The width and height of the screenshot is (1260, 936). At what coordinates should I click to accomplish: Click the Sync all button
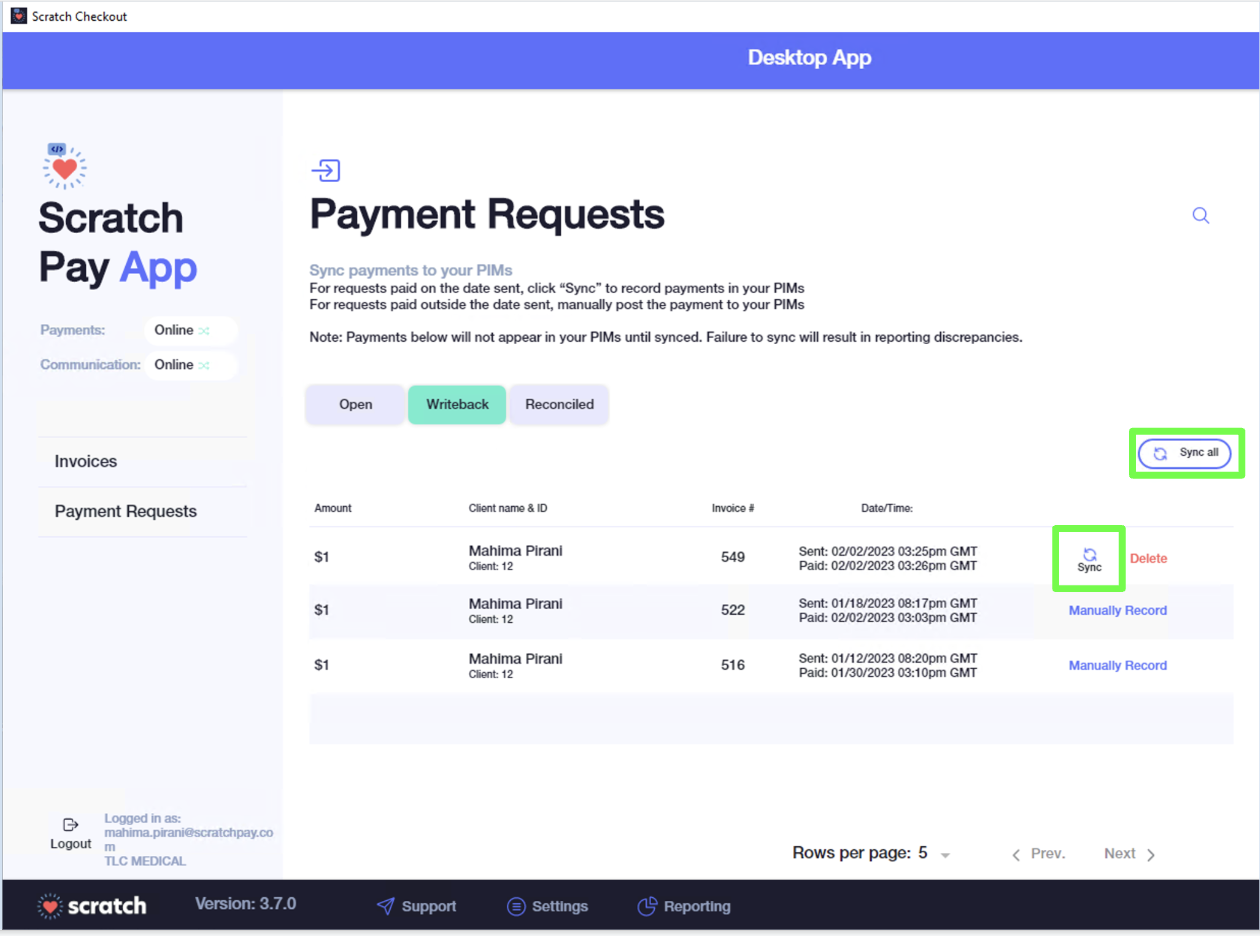tap(1185, 453)
